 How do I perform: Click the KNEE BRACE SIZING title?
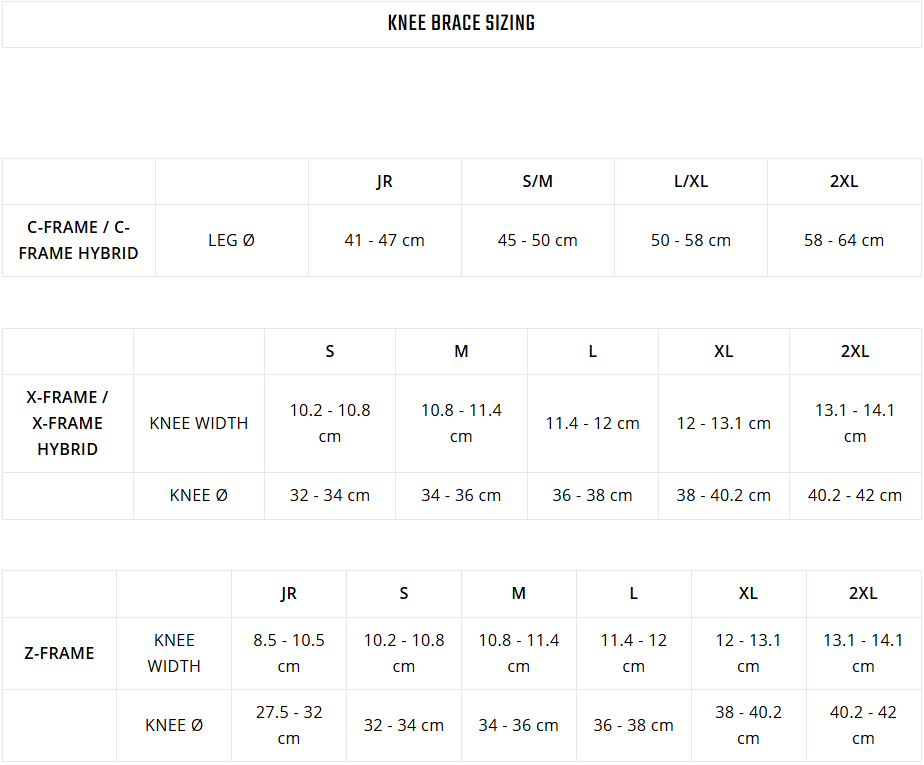(x=461, y=24)
